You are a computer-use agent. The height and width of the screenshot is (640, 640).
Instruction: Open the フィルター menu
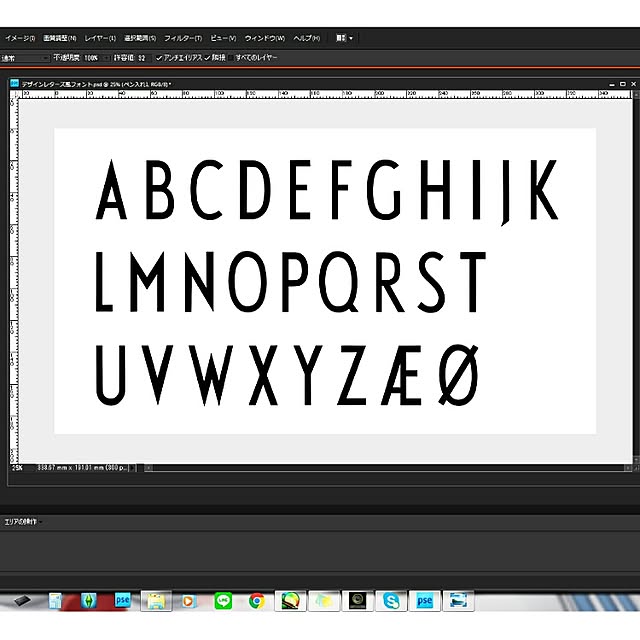(x=183, y=38)
